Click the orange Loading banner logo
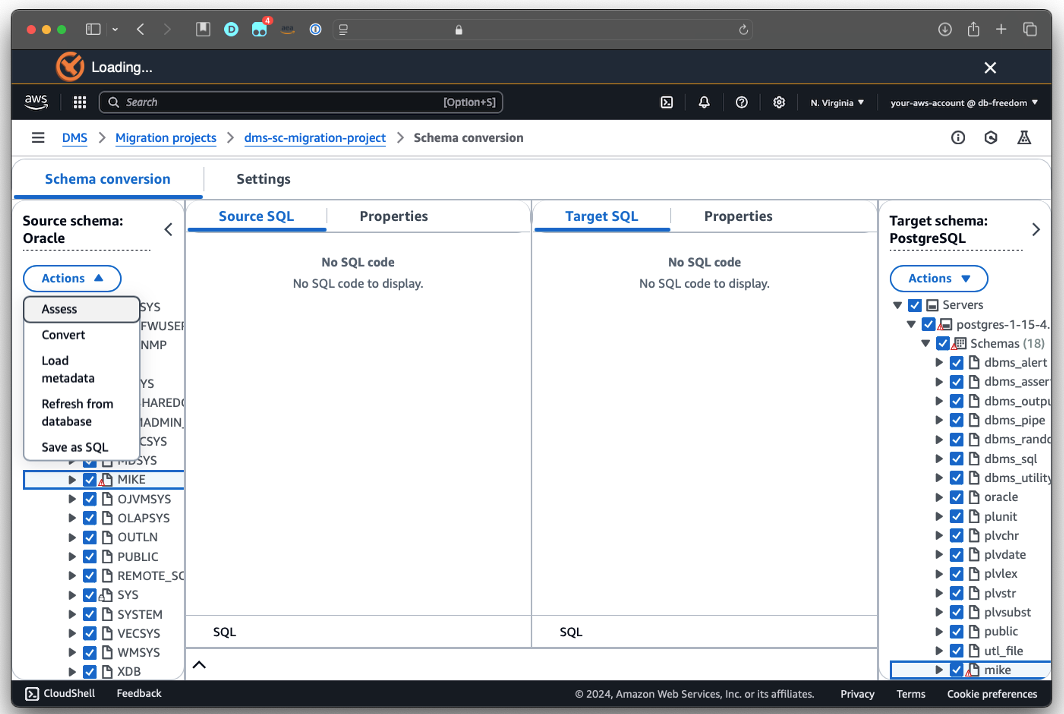Image resolution: width=1064 pixels, height=714 pixels. pyautogui.click(x=70, y=67)
